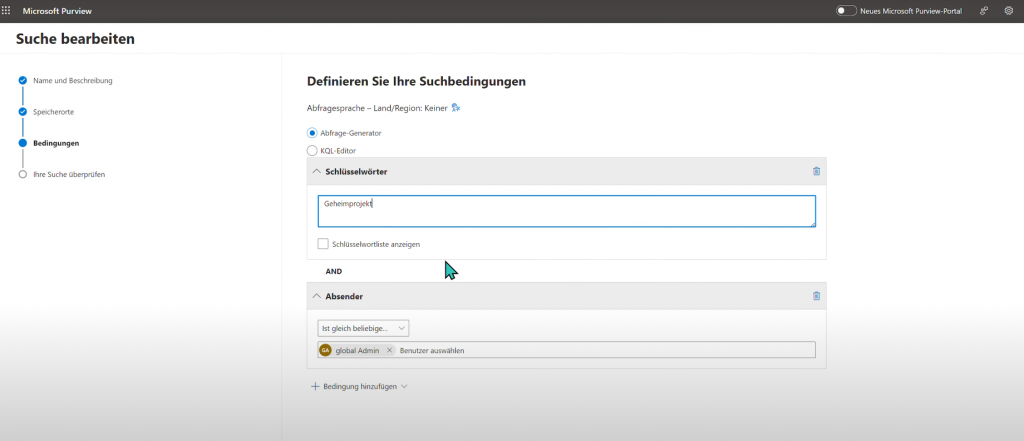Click the AND operator label

(x=334, y=271)
